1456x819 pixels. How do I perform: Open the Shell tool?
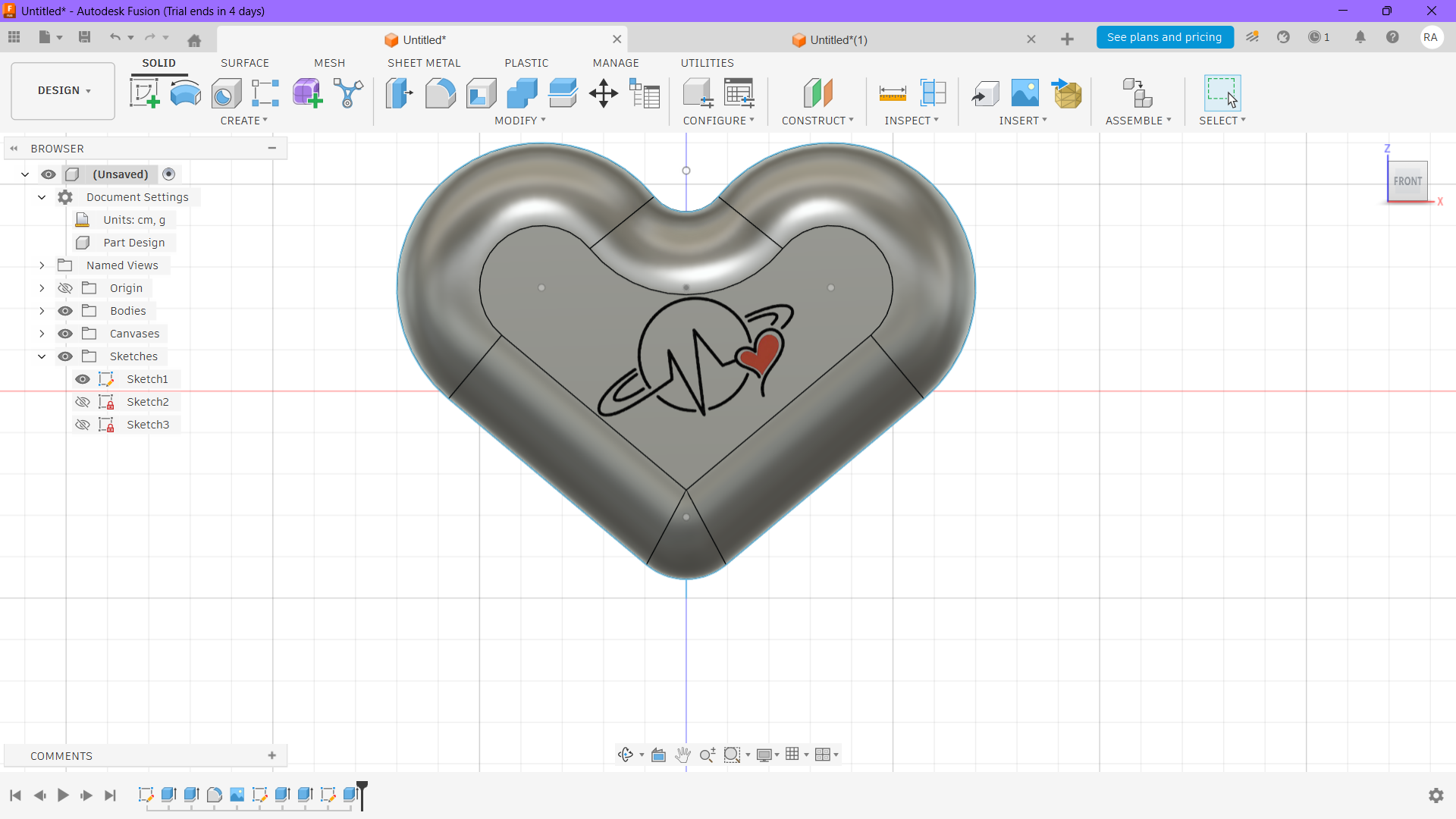[x=481, y=93]
